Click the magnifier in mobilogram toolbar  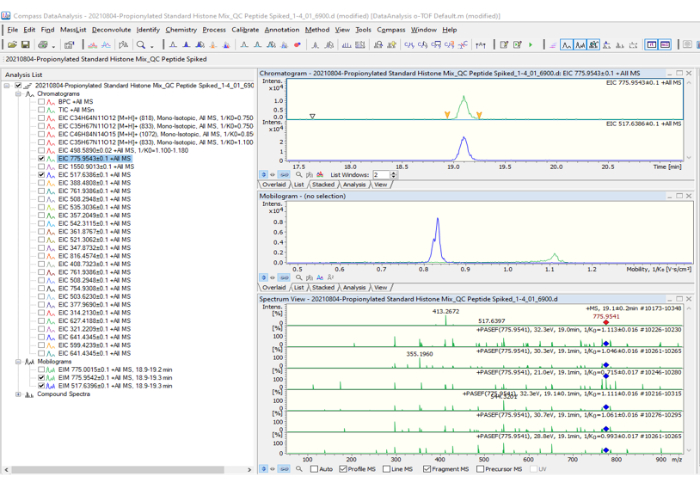click(x=299, y=278)
